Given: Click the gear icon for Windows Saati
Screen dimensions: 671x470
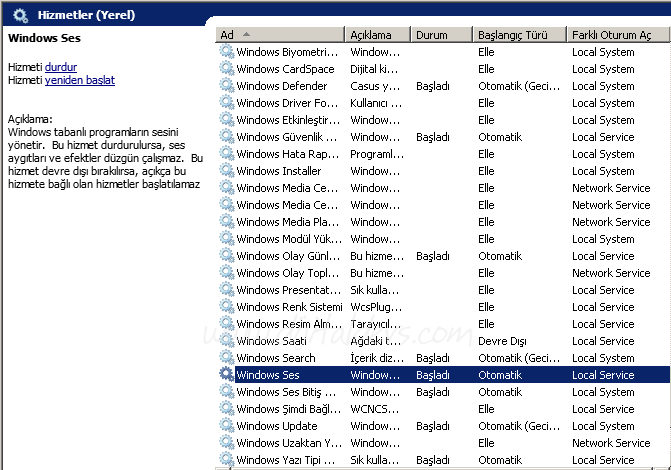Looking at the screenshot, I should pyautogui.click(x=227, y=341).
